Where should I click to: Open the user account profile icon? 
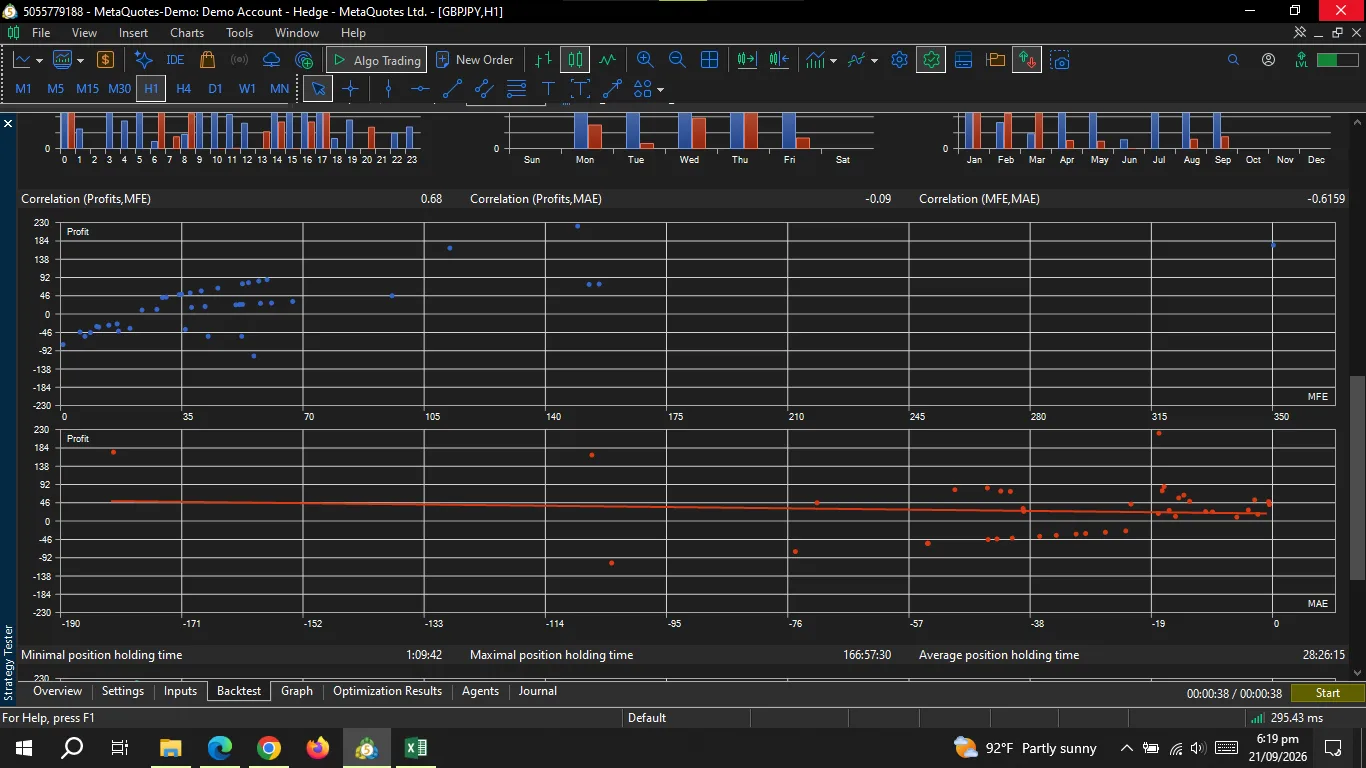(1268, 60)
